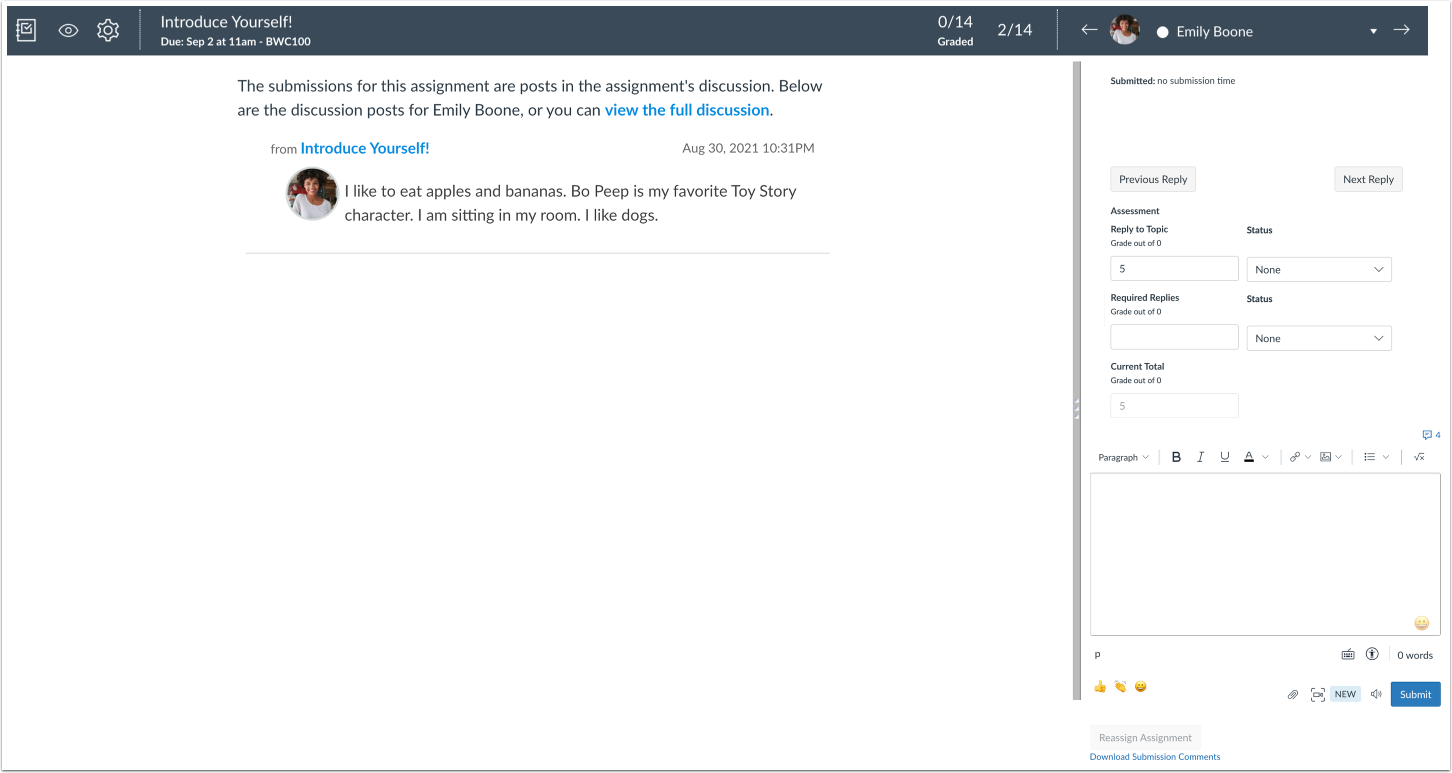Record a media comment via webcam icon
The image size is (1452, 773).
(x=1317, y=693)
